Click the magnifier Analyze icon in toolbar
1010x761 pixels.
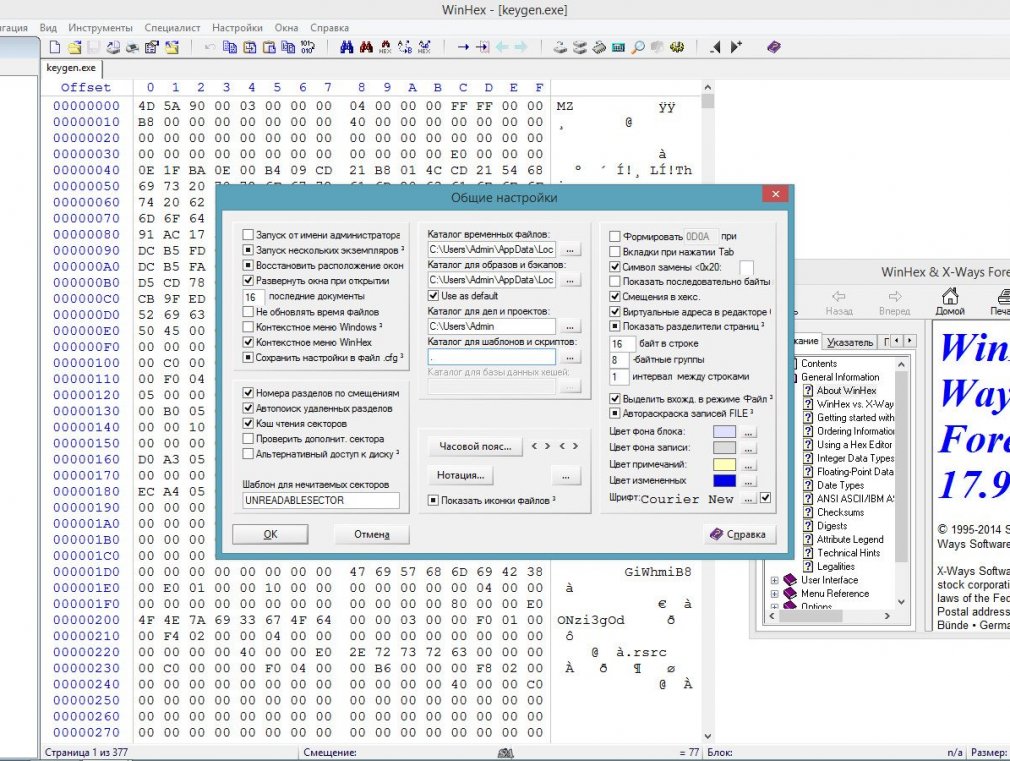coord(638,47)
